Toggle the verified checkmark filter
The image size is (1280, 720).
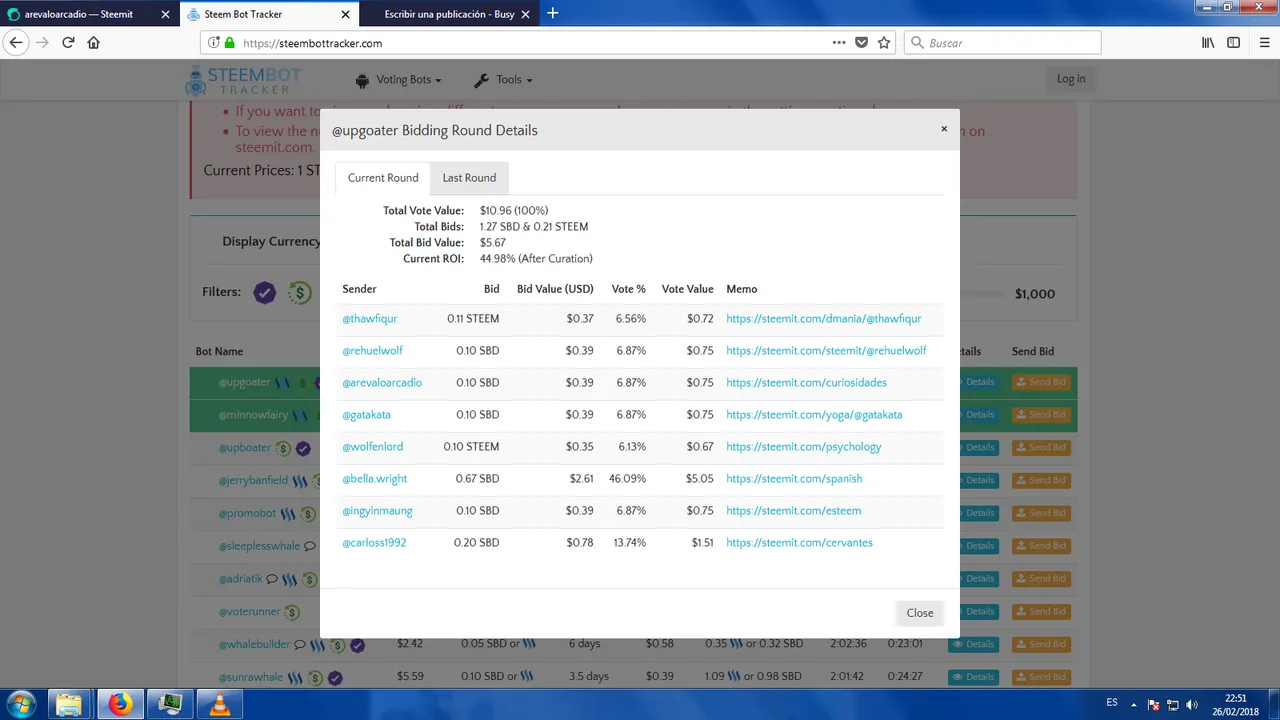(264, 293)
